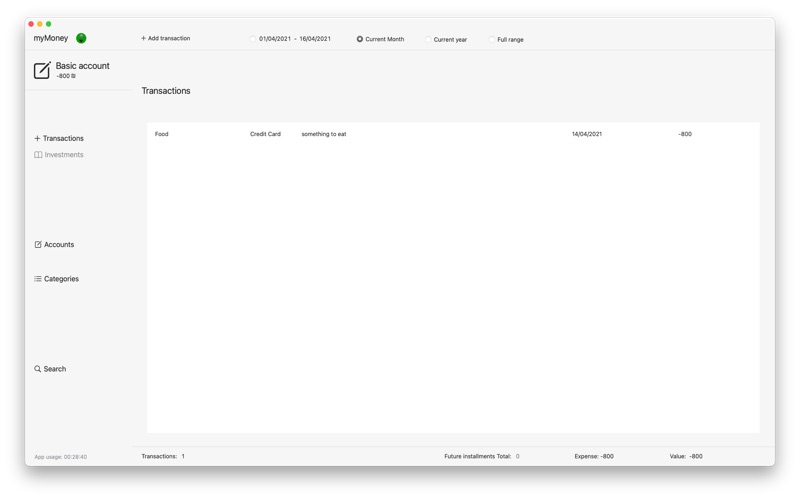The image size is (800, 500).
Task: Click the end date 16/04/2021
Action: 315,39
